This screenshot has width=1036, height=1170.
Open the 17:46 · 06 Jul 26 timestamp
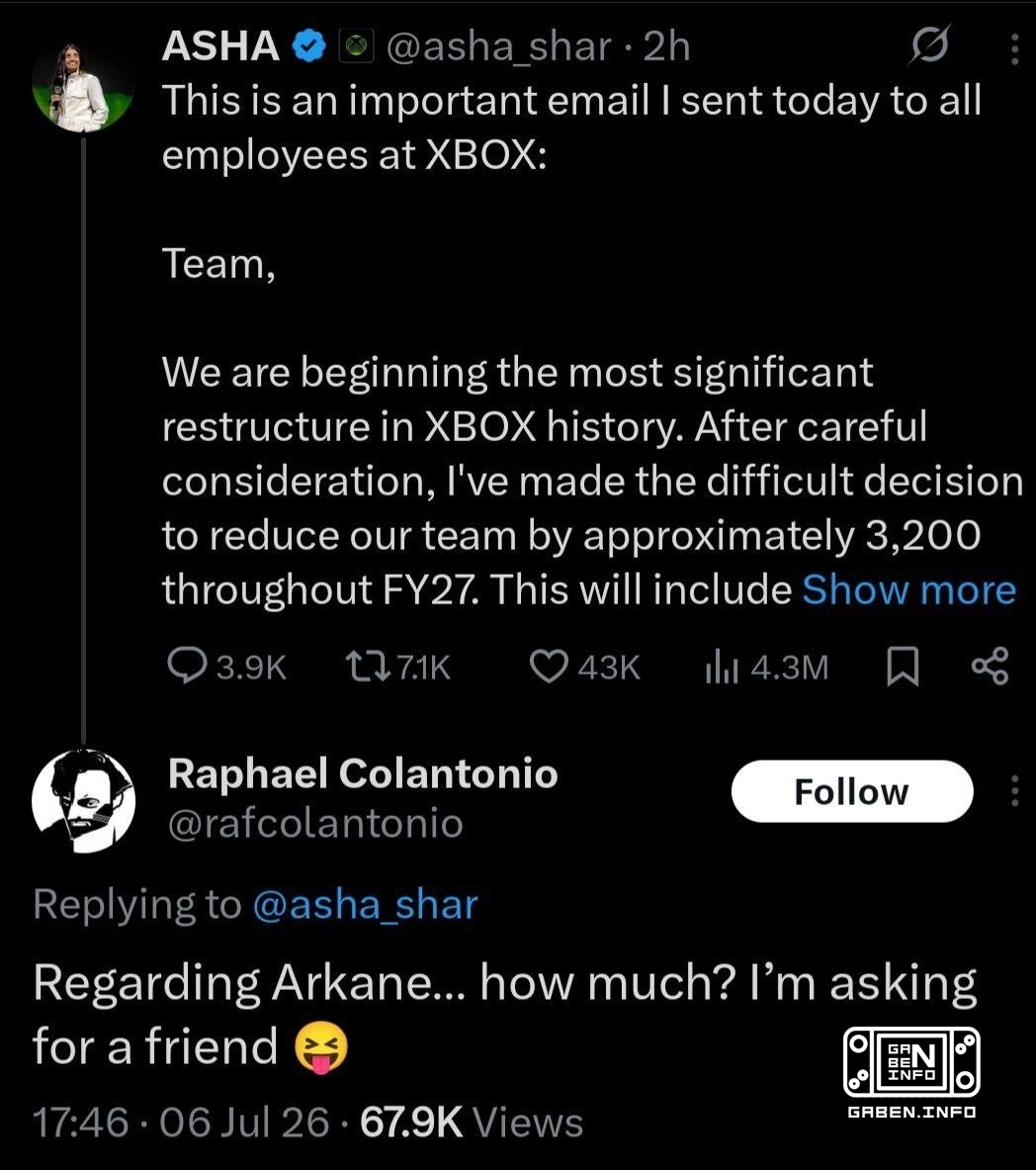(181, 1123)
